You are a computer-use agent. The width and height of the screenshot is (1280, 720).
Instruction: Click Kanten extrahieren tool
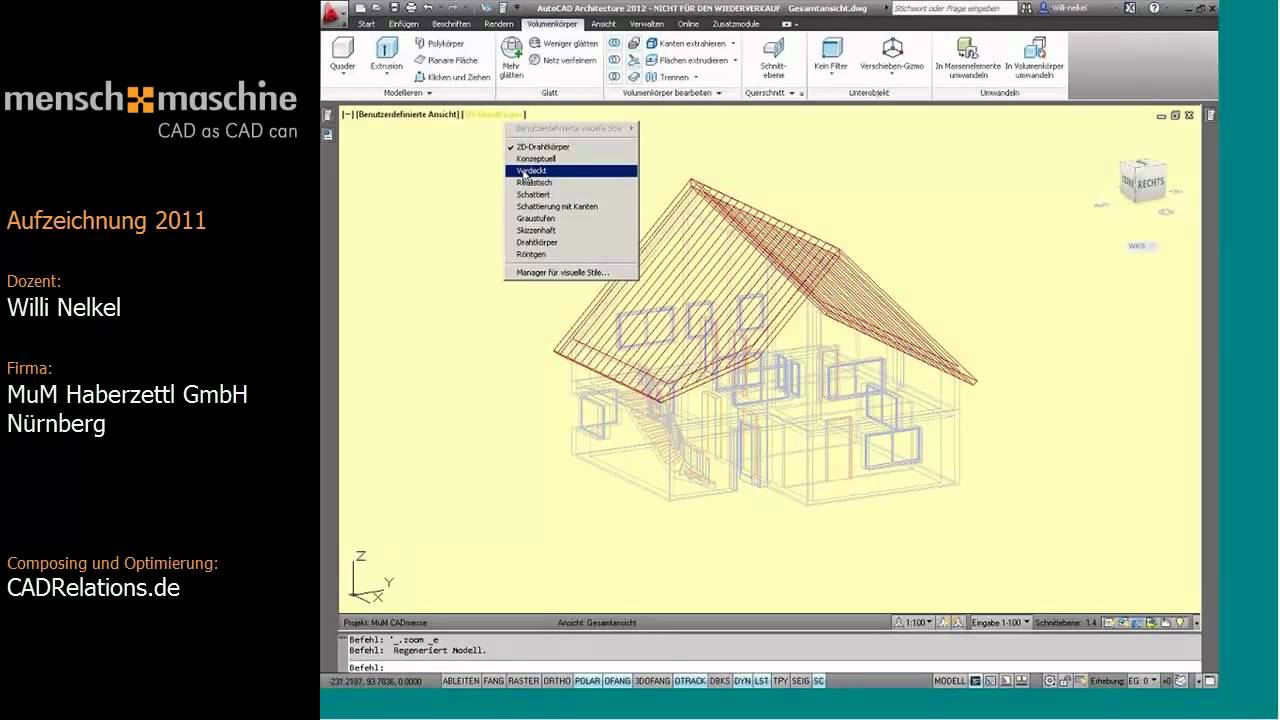(x=685, y=43)
